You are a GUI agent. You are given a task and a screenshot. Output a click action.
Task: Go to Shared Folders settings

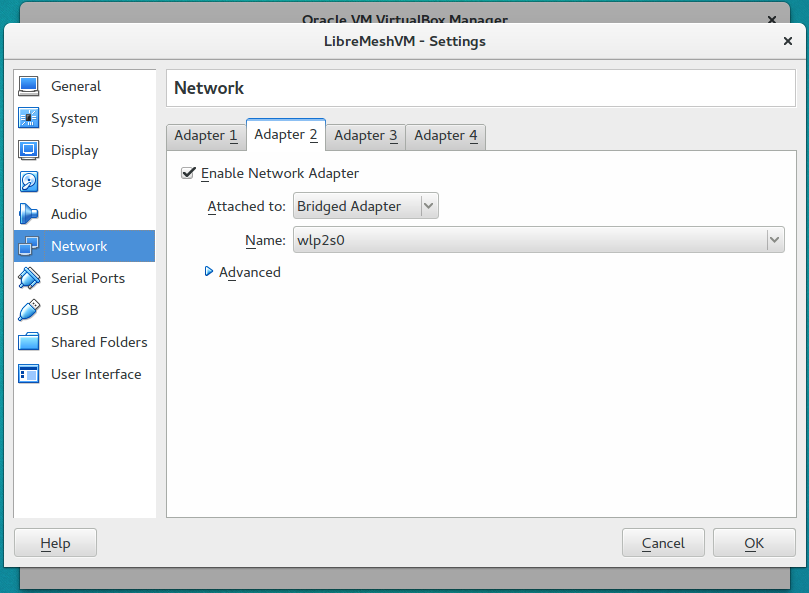coord(85,342)
